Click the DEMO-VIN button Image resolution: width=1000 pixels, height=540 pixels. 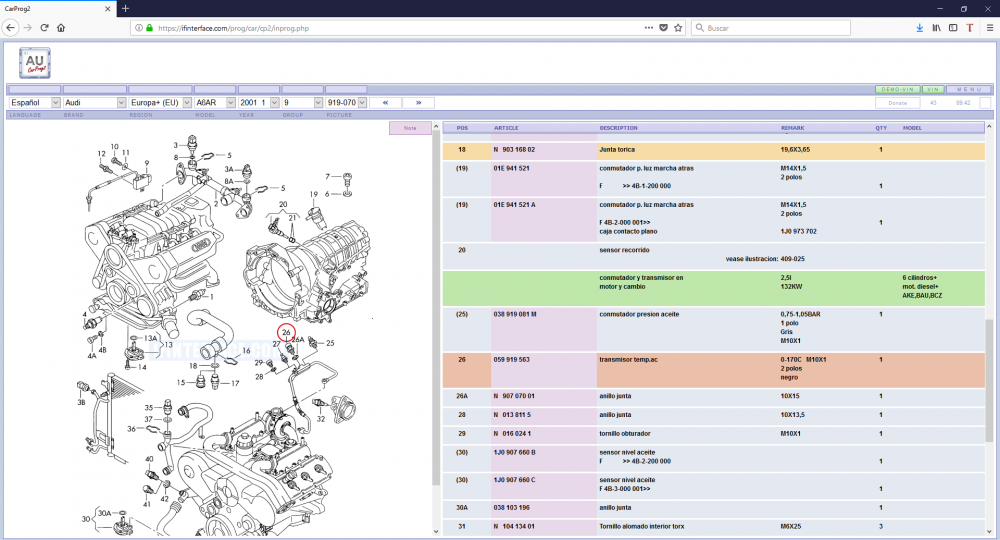pos(897,89)
